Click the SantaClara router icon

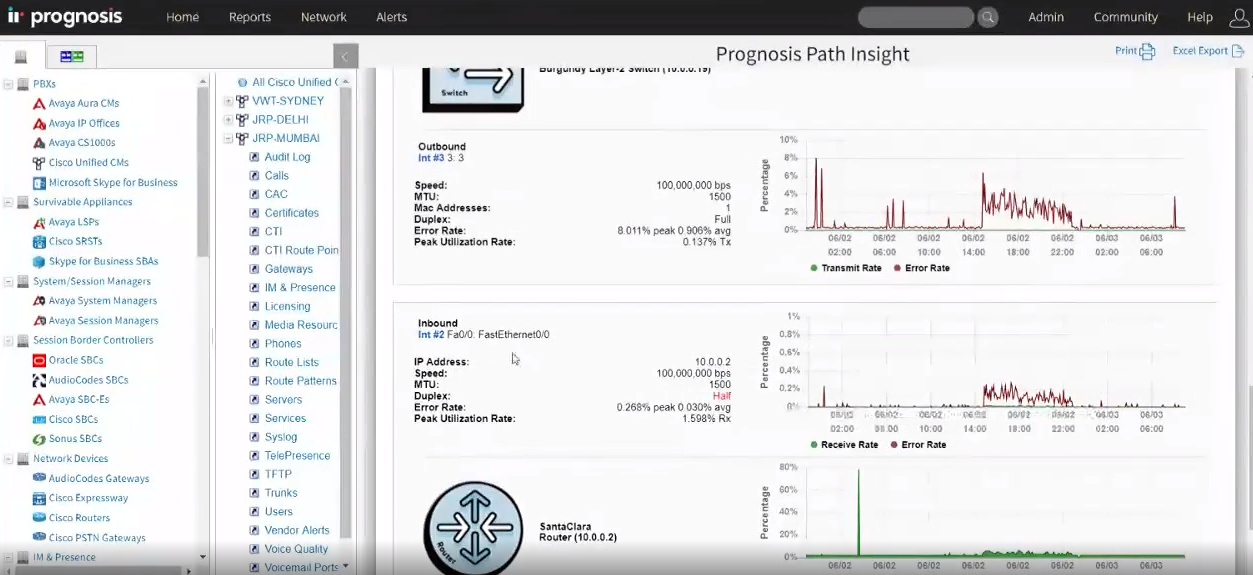472,526
